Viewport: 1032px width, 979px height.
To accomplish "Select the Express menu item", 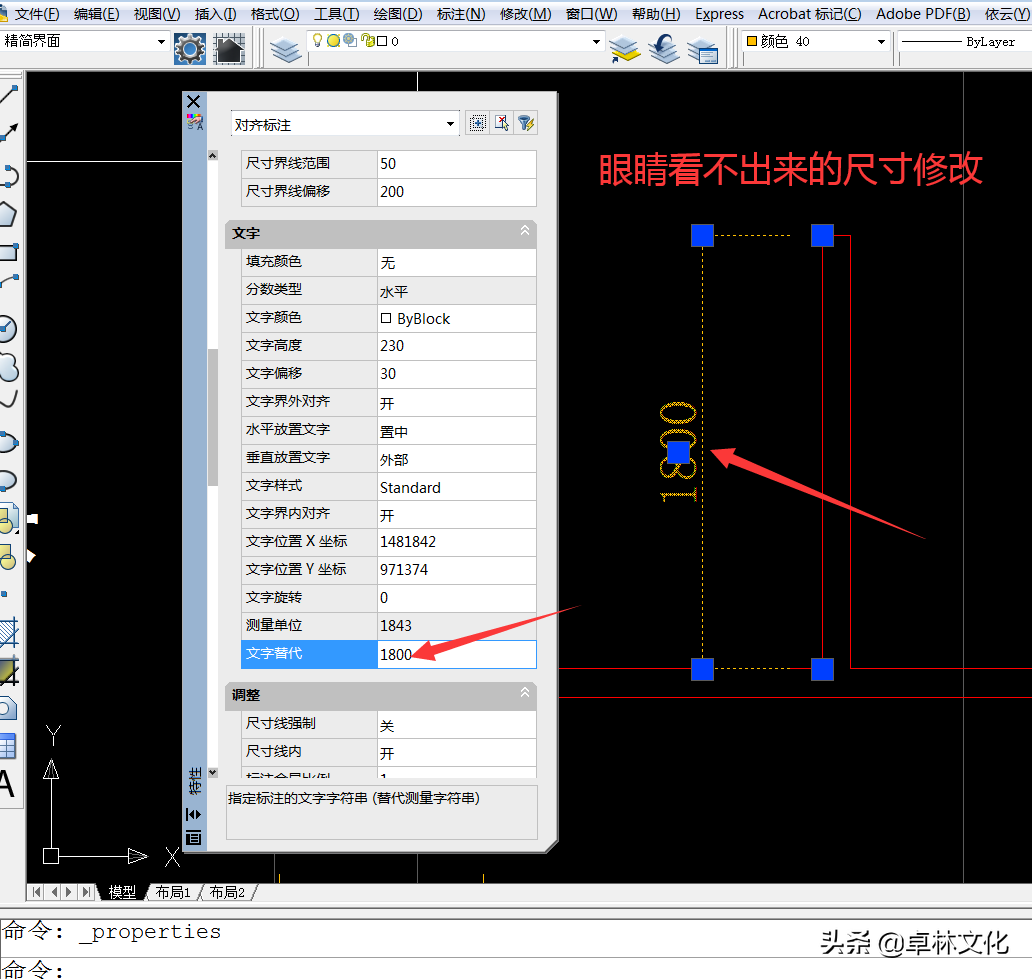I will click(x=719, y=14).
